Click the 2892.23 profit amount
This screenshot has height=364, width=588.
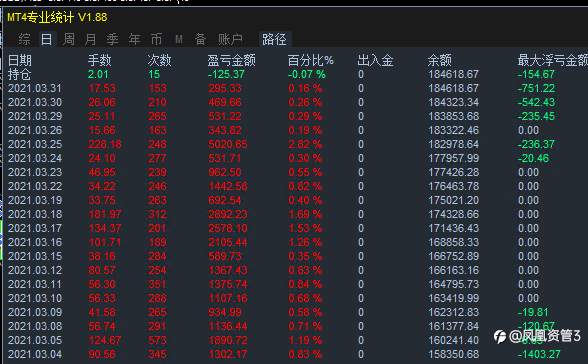tap(228, 214)
